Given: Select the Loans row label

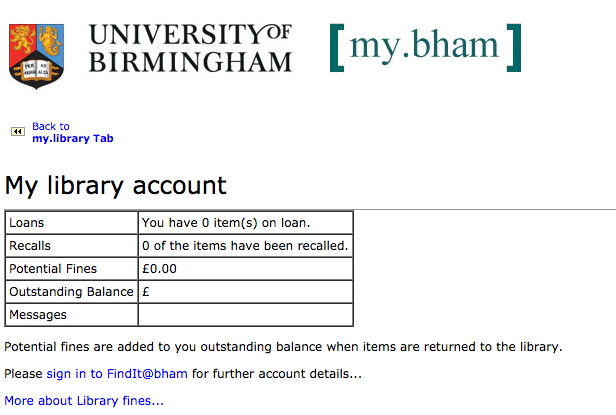Looking at the screenshot, I should point(72,223).
